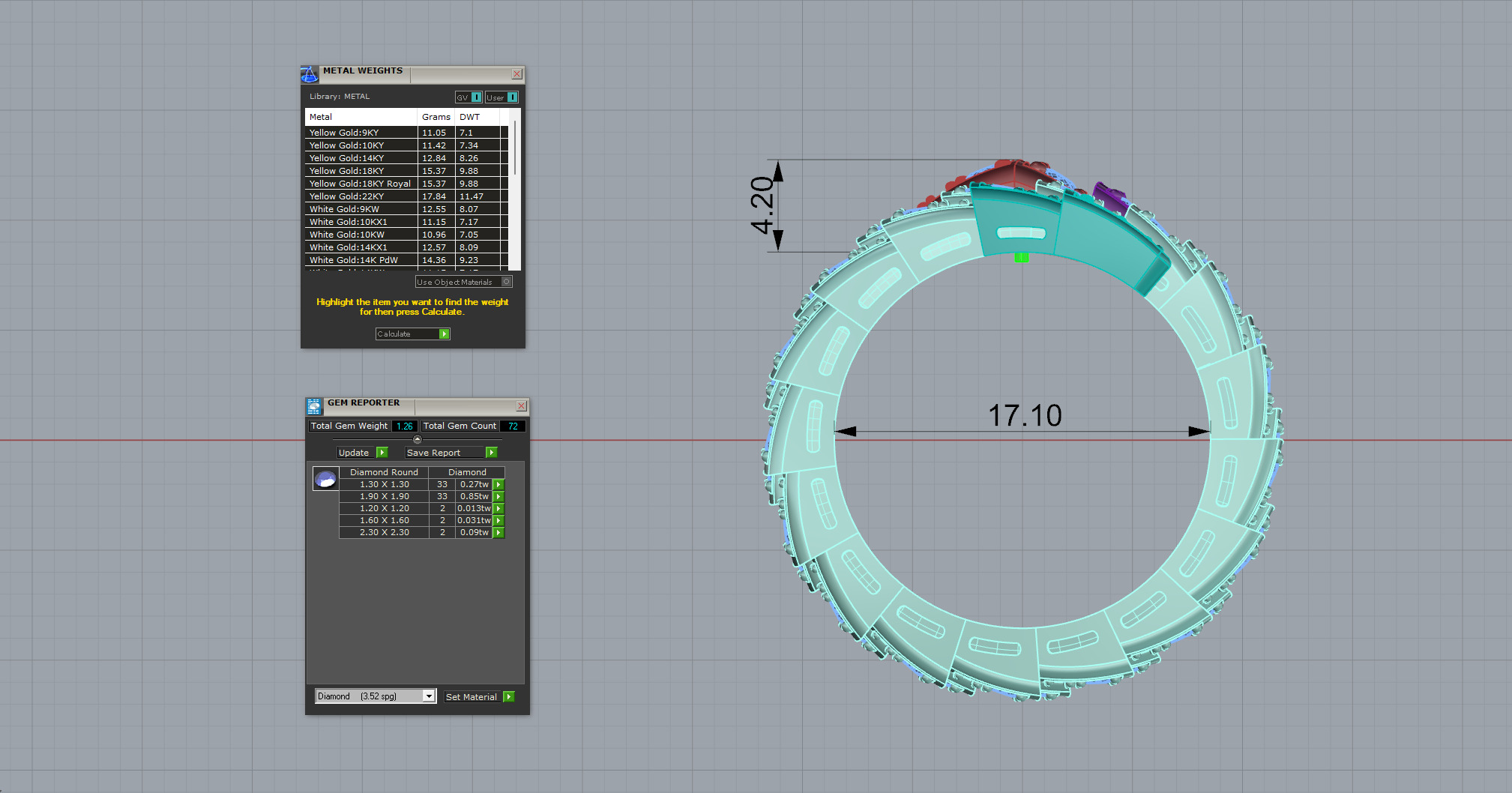This screenshot has width=1512, height=793.
Task: Click the Diamond Round column header
Action: 384,472
